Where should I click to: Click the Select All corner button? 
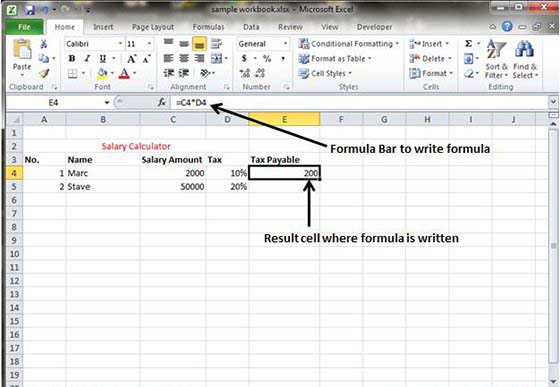[x=14, y=120]
